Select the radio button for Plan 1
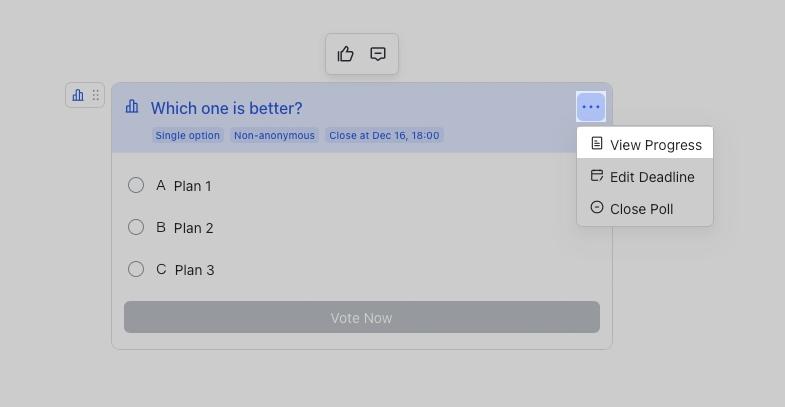This screenshot has height=407, width=785. pyautogui.click(x=136, y=185)
